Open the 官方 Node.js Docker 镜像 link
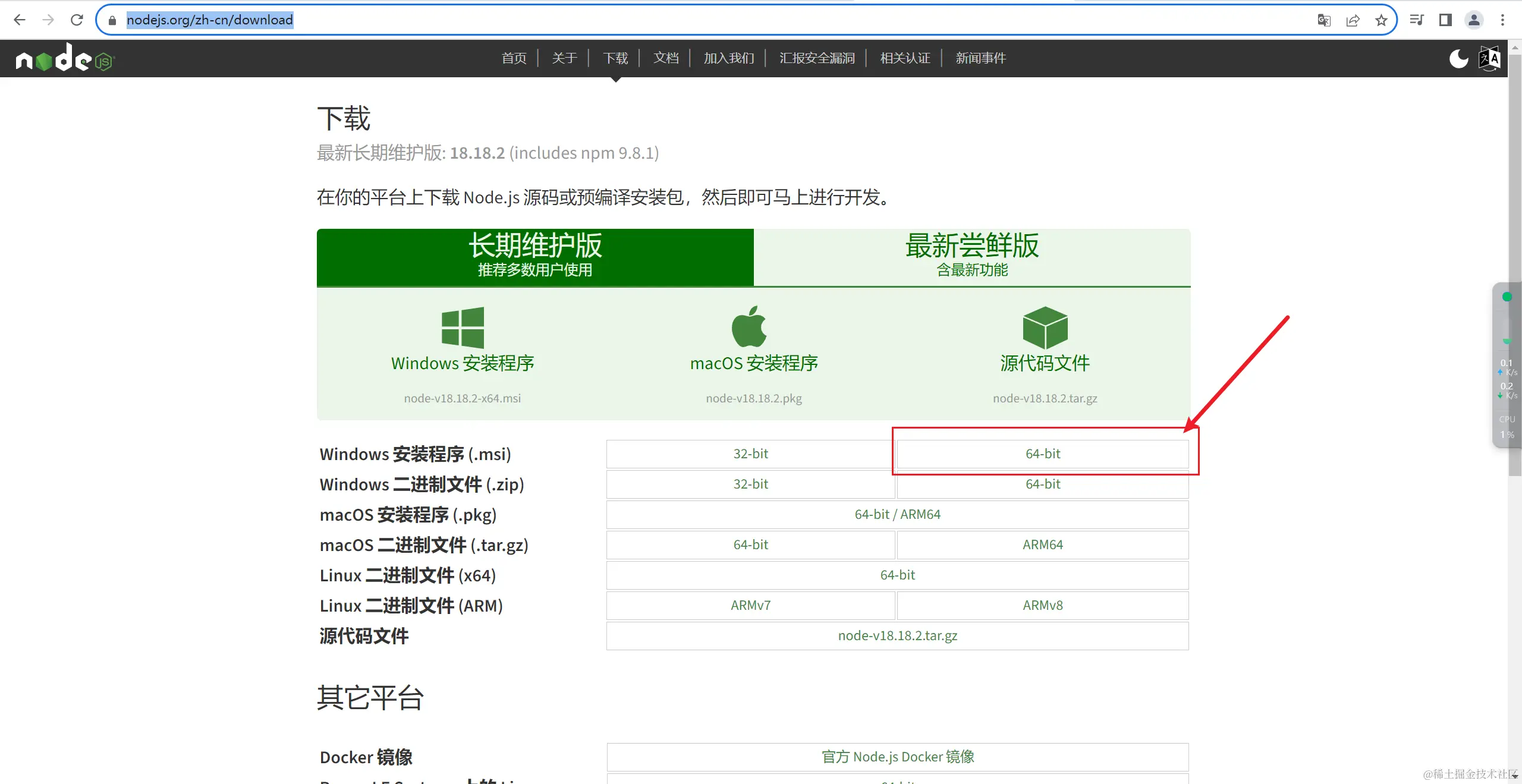 [898, 757]
